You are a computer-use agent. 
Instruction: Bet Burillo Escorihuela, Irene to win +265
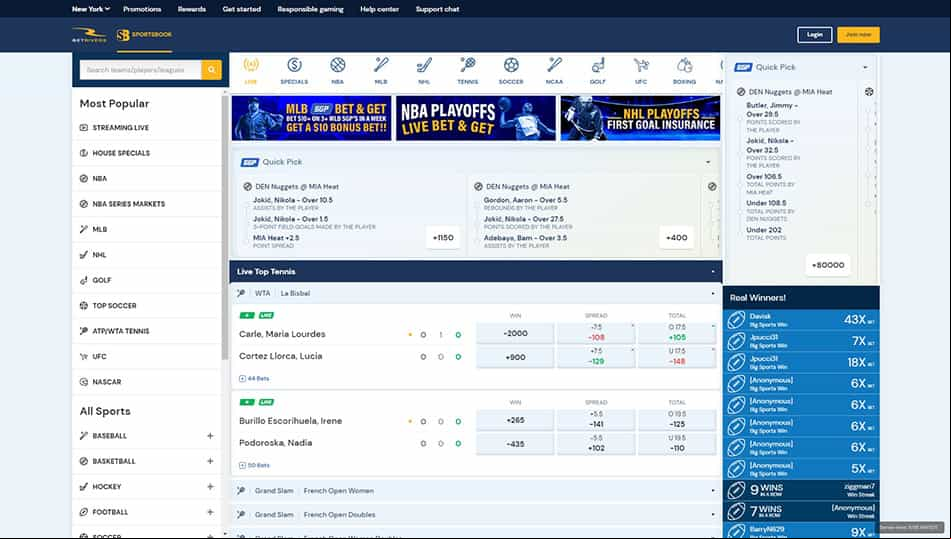(x=515, y=420)
